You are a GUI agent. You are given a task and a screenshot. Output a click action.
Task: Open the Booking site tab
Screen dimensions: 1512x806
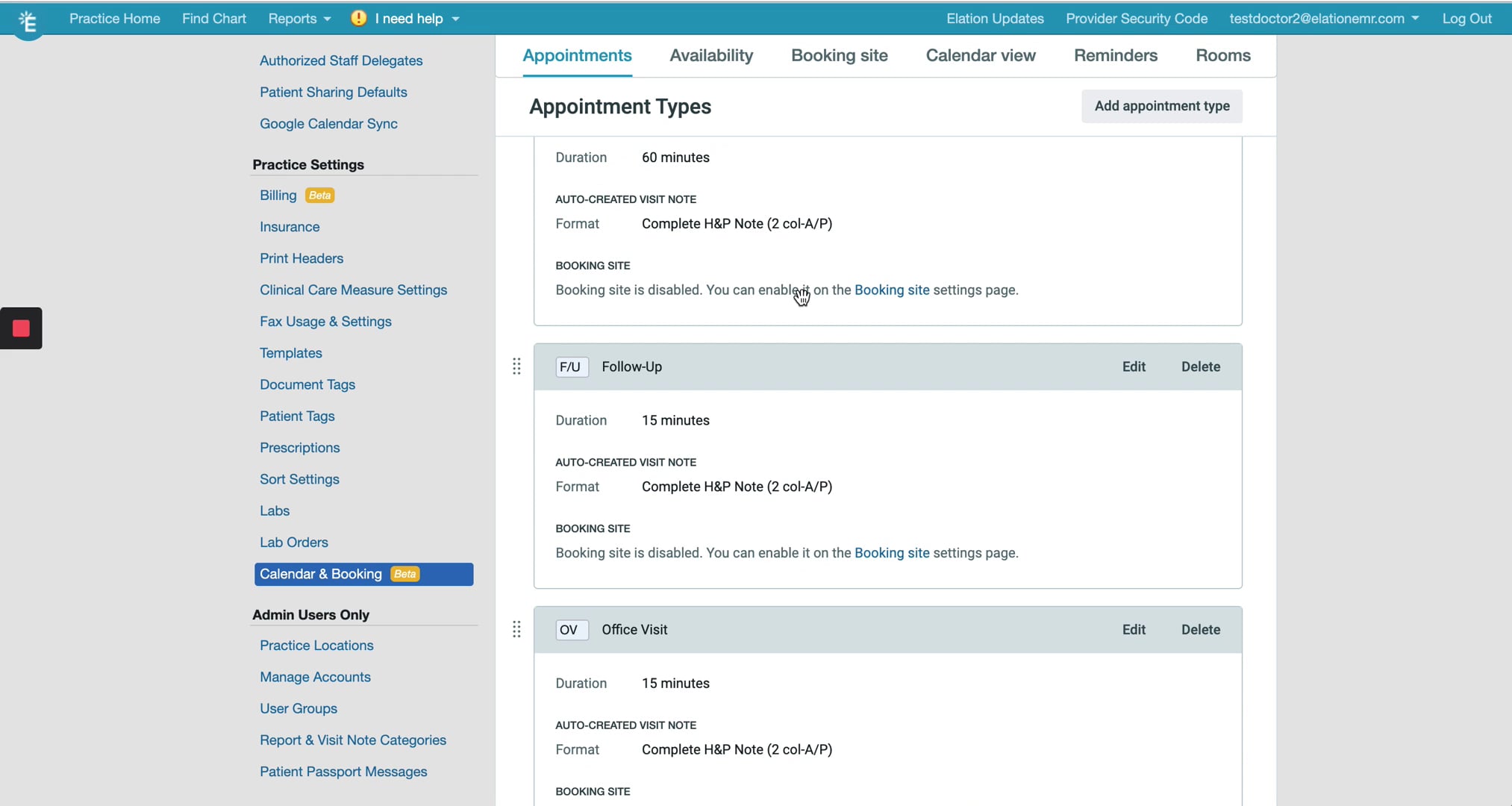point(840,55)
